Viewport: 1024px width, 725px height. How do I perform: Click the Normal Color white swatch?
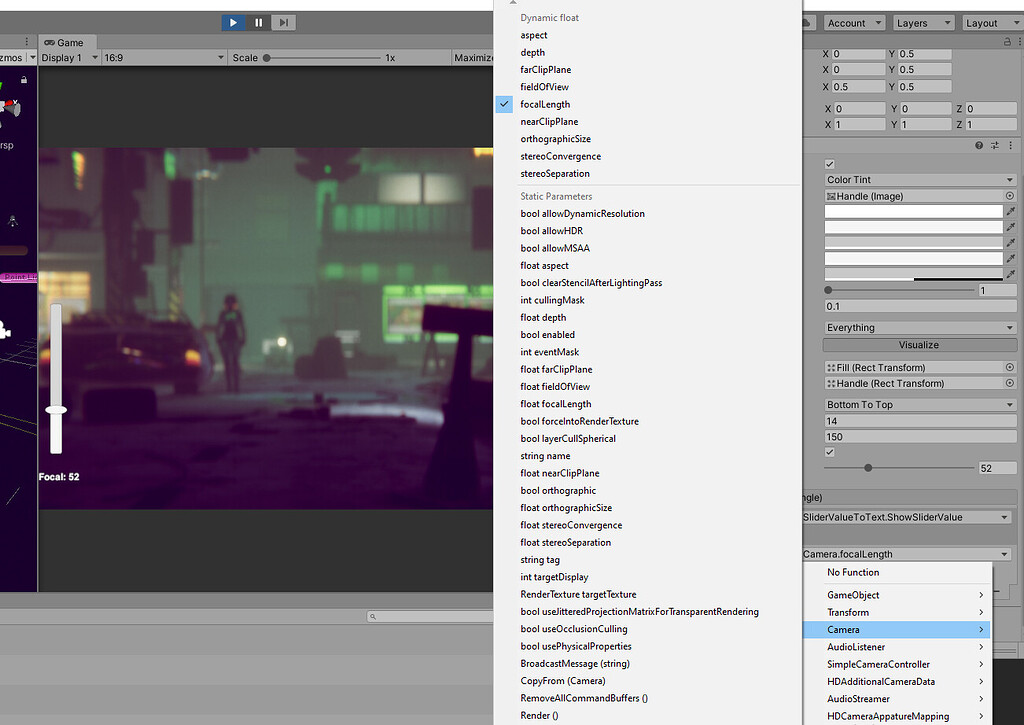coord(913,211)
